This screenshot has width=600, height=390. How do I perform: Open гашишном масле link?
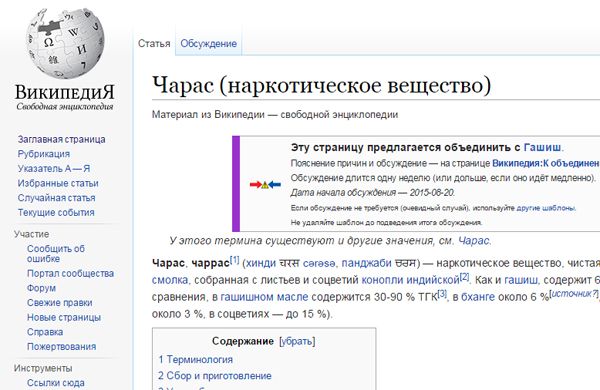[x=264, y=297]
